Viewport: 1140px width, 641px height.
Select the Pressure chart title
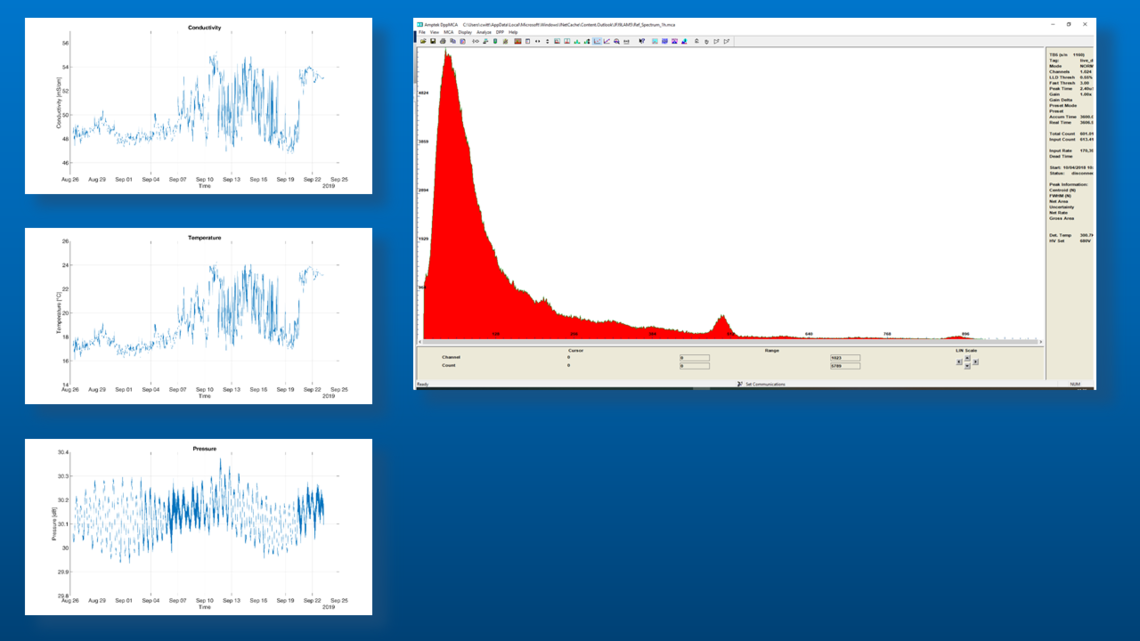pos(204,448)
